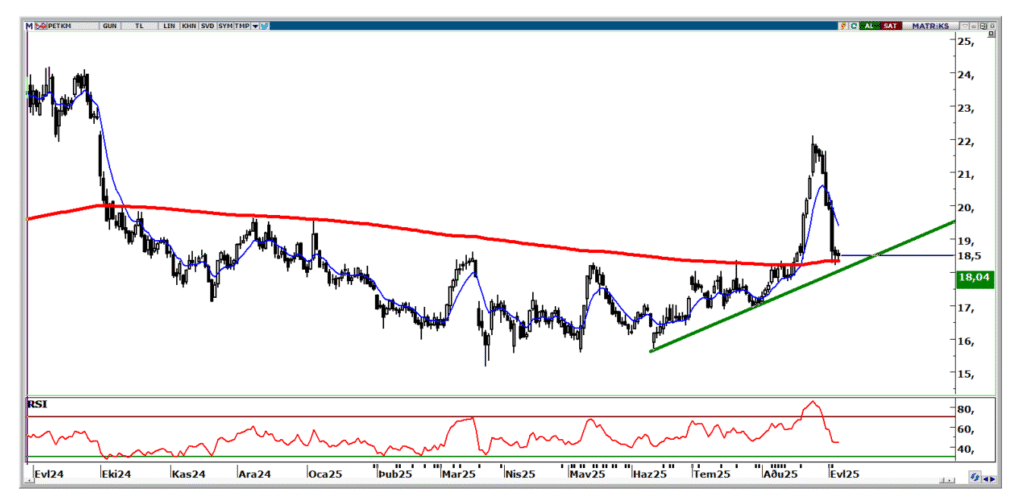Click the symbol chart icon beside PETKM

tap(41, 26)
